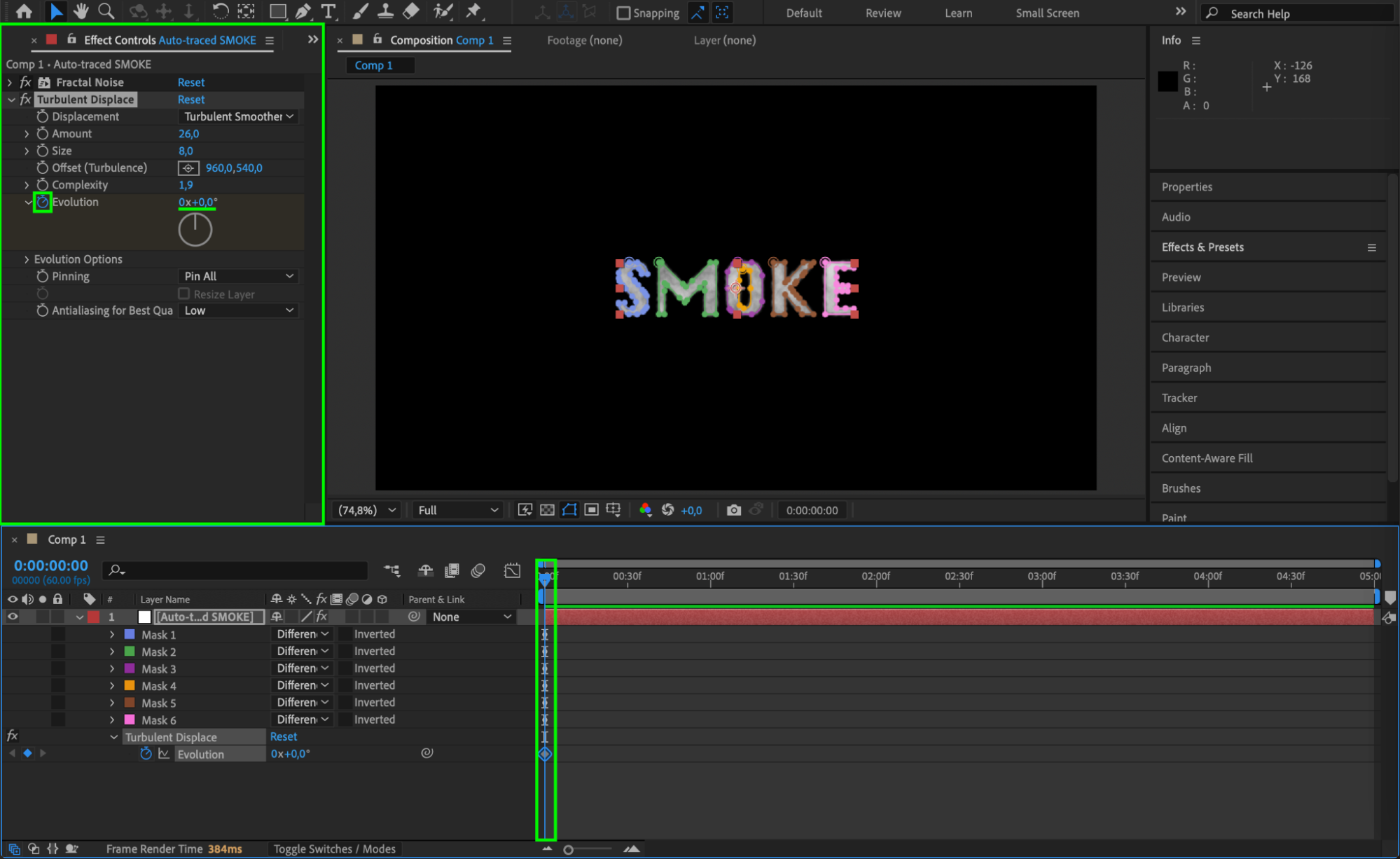Open the Full resolution dropdown
Image resolution: width=1400 pixels, height=859 pixels.
point(457,510)
